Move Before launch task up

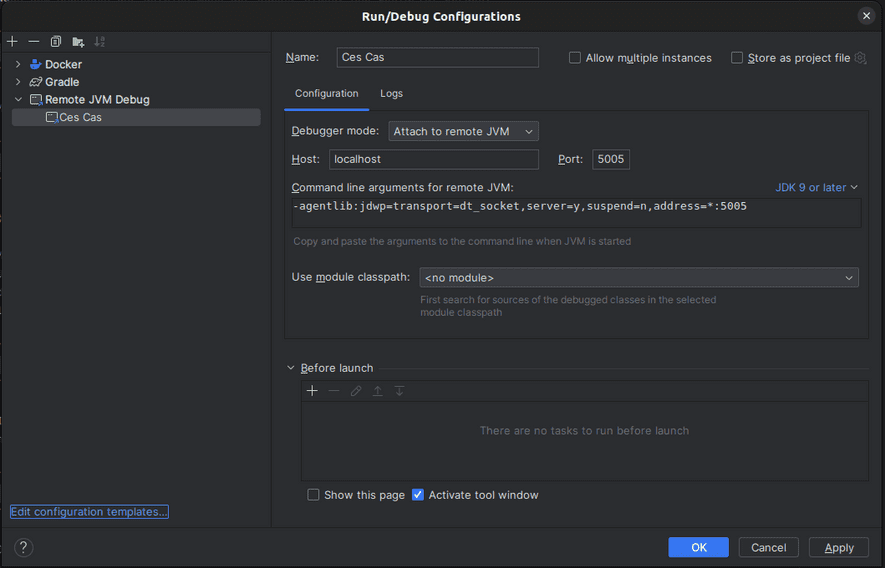[x=378, y=391]
